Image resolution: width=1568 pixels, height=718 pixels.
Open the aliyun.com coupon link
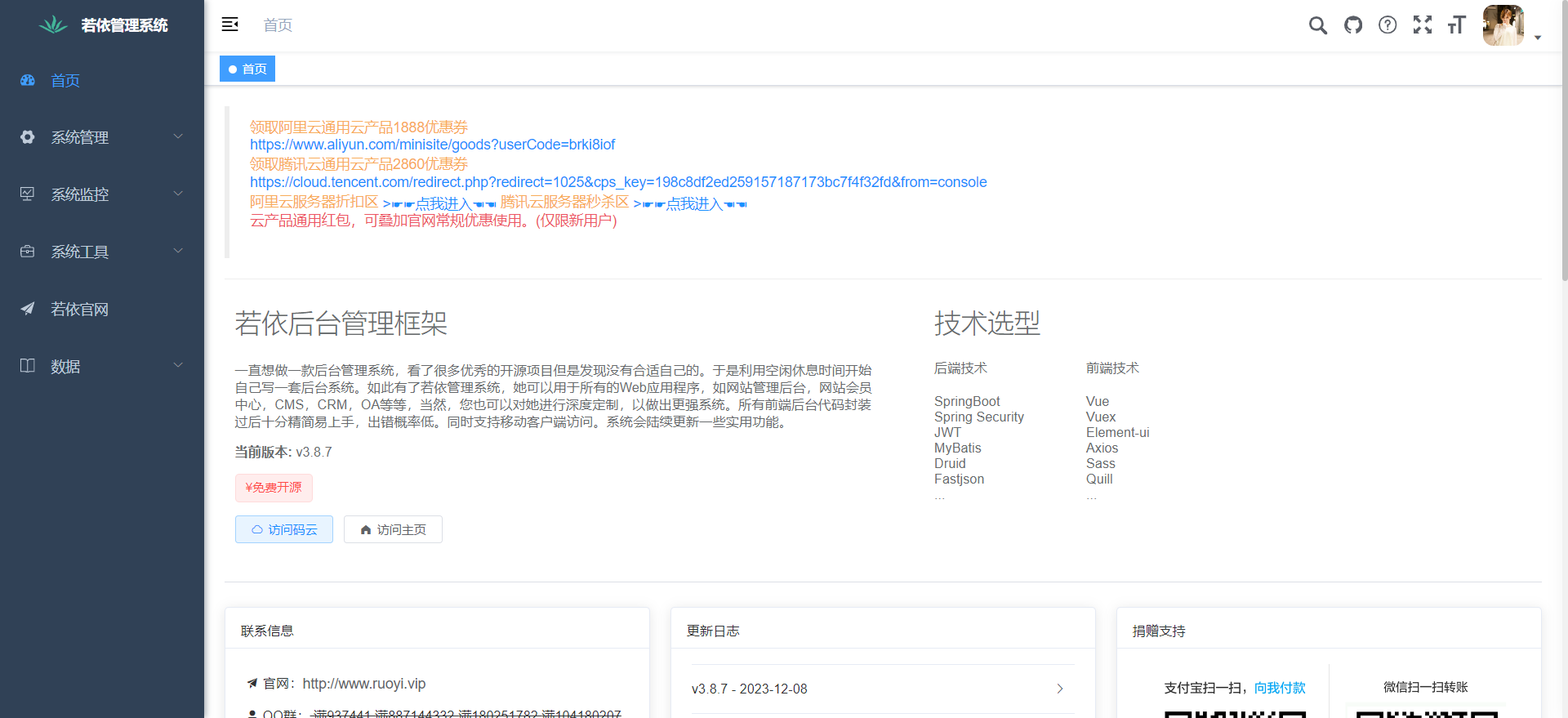pos(432,145)
